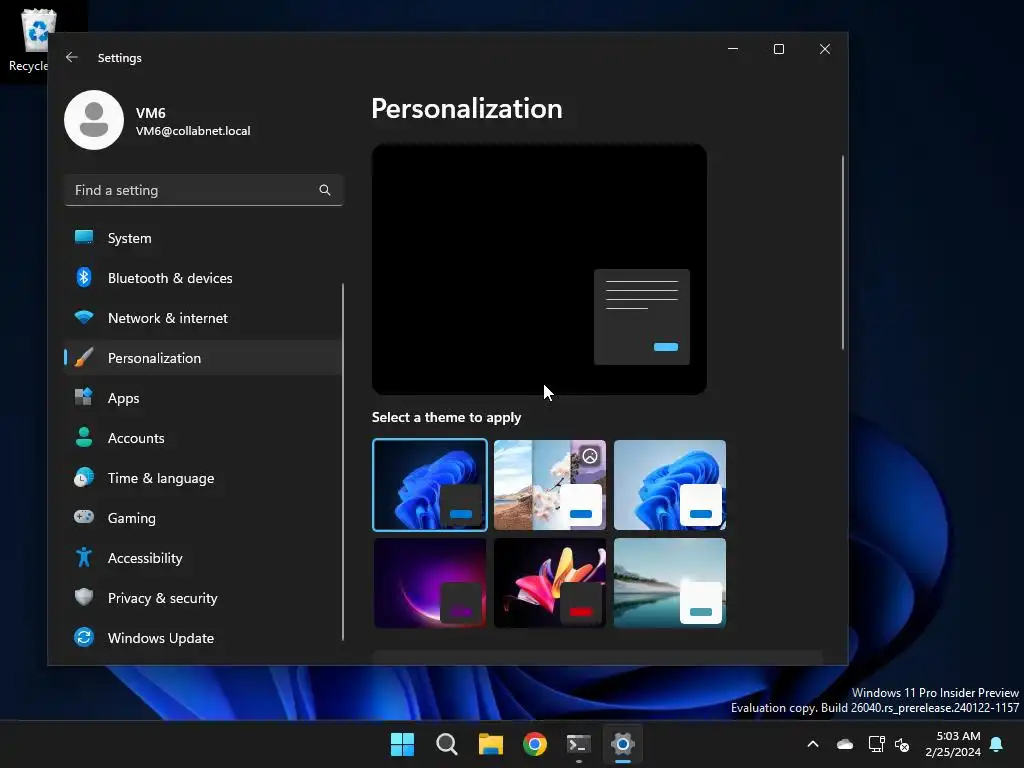Open Network & internet settings
This screenshot has width=1024, height=768.
(204, 317)
